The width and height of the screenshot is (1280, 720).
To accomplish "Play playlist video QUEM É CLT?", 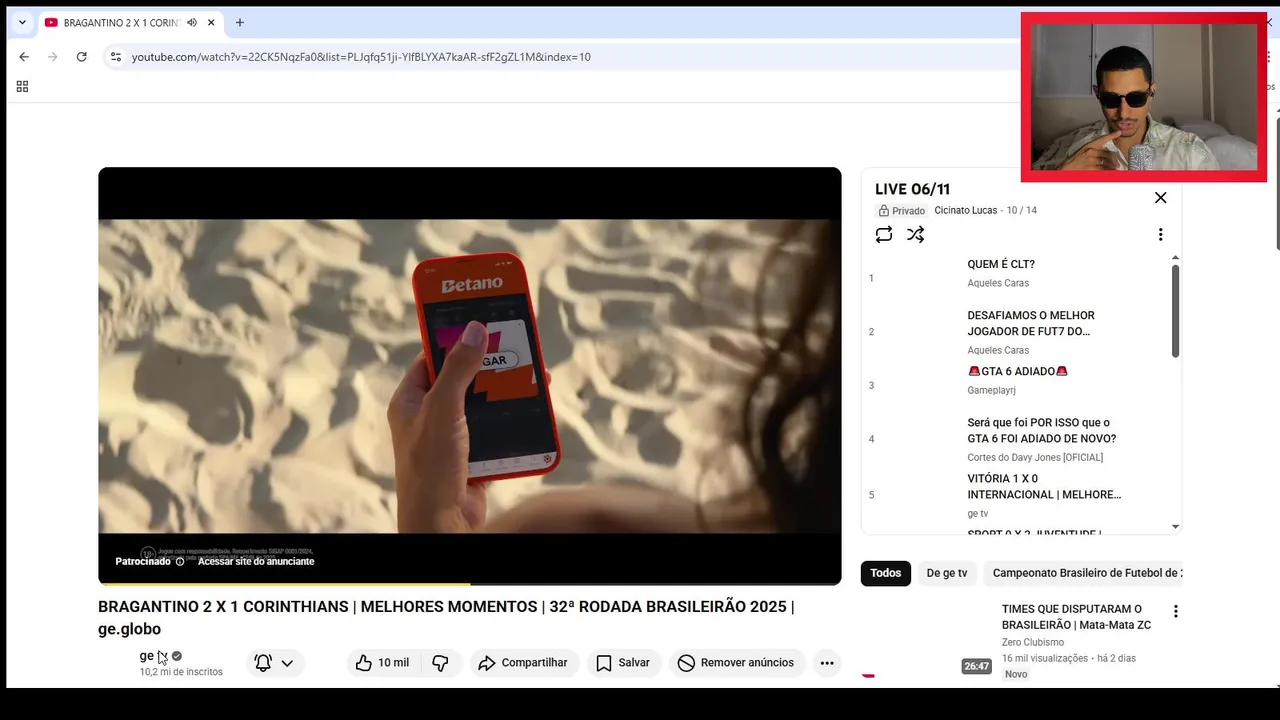I will pos(1000,264).
